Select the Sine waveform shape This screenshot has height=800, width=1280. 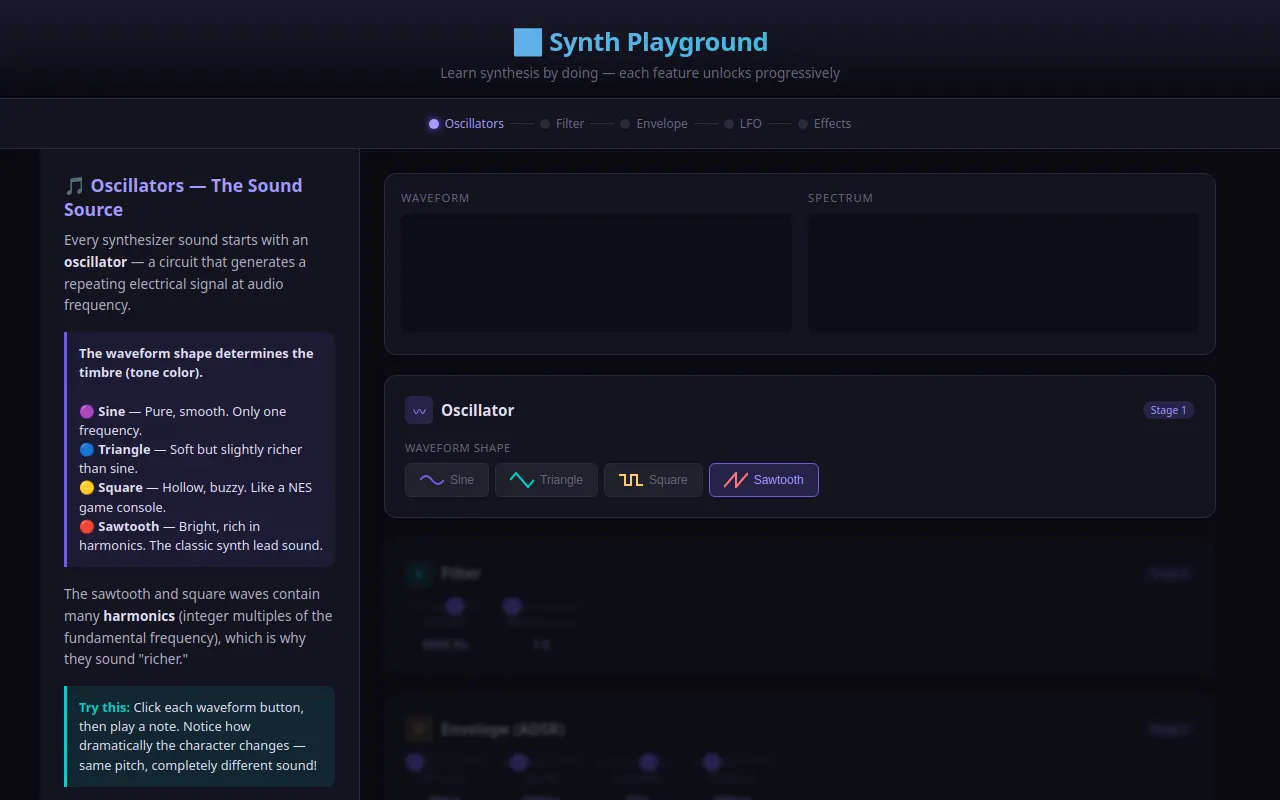click(x=447, y=480)
